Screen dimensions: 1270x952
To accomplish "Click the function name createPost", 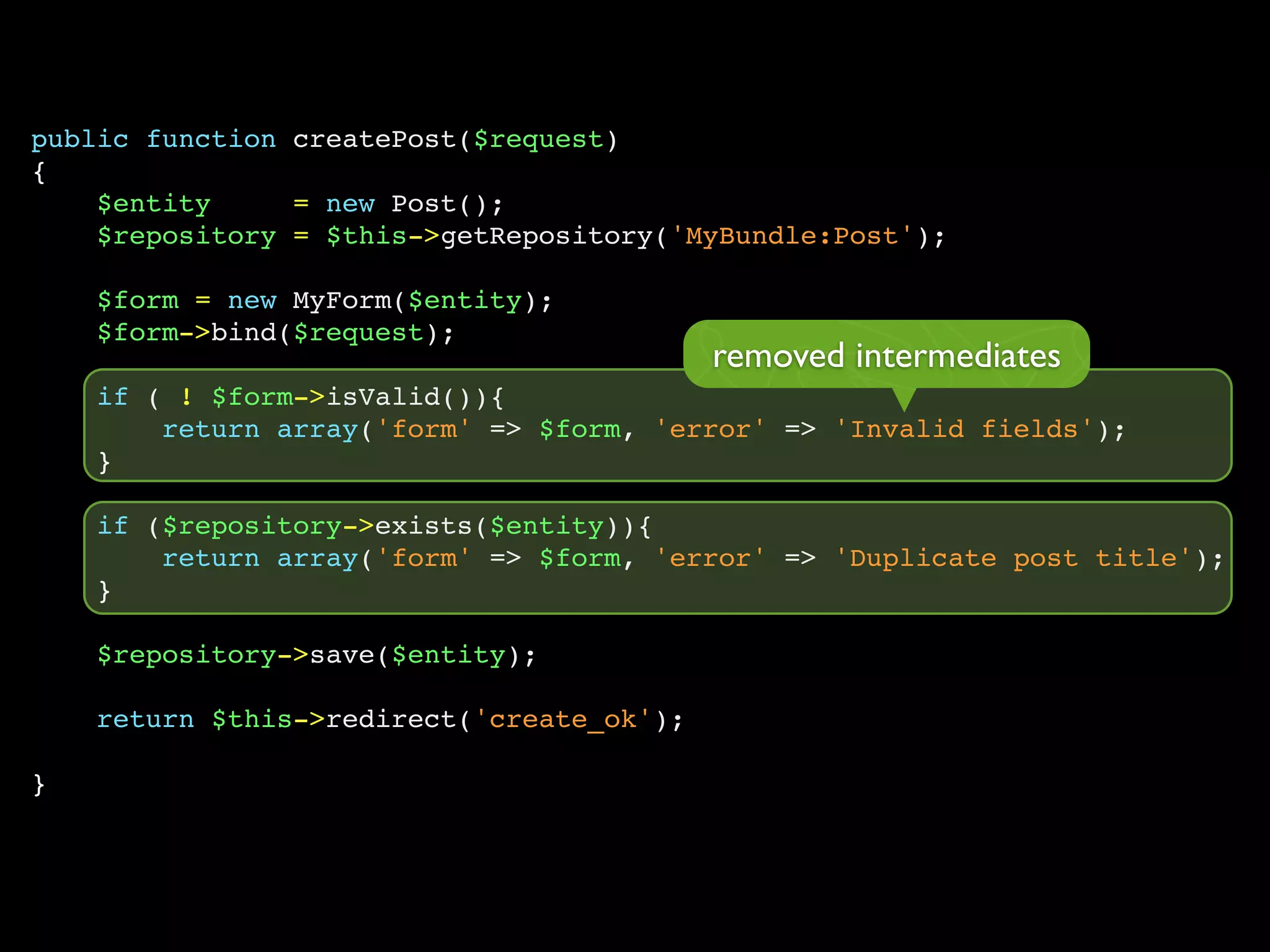I will 375,139.
